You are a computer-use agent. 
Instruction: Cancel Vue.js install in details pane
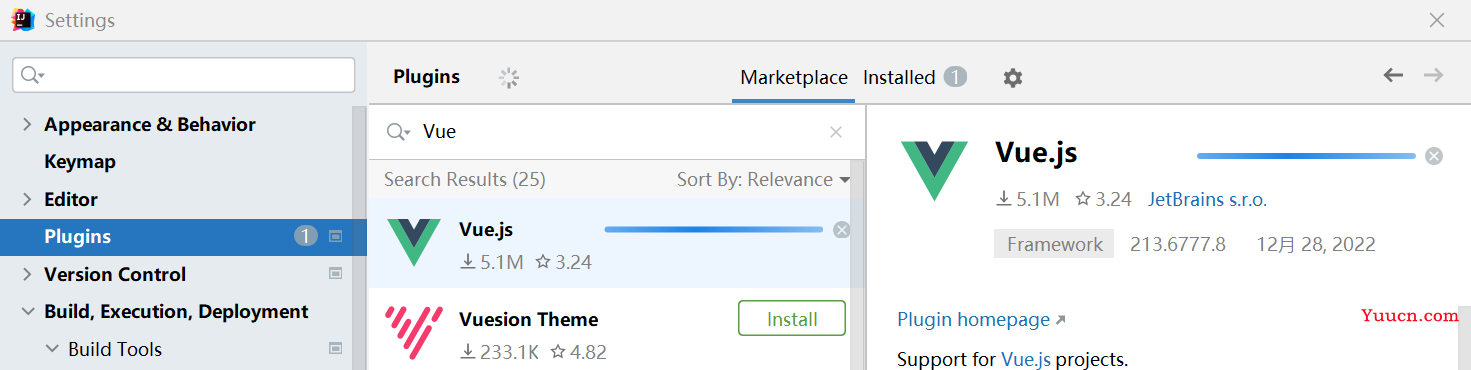click(x=1434, y=156)
